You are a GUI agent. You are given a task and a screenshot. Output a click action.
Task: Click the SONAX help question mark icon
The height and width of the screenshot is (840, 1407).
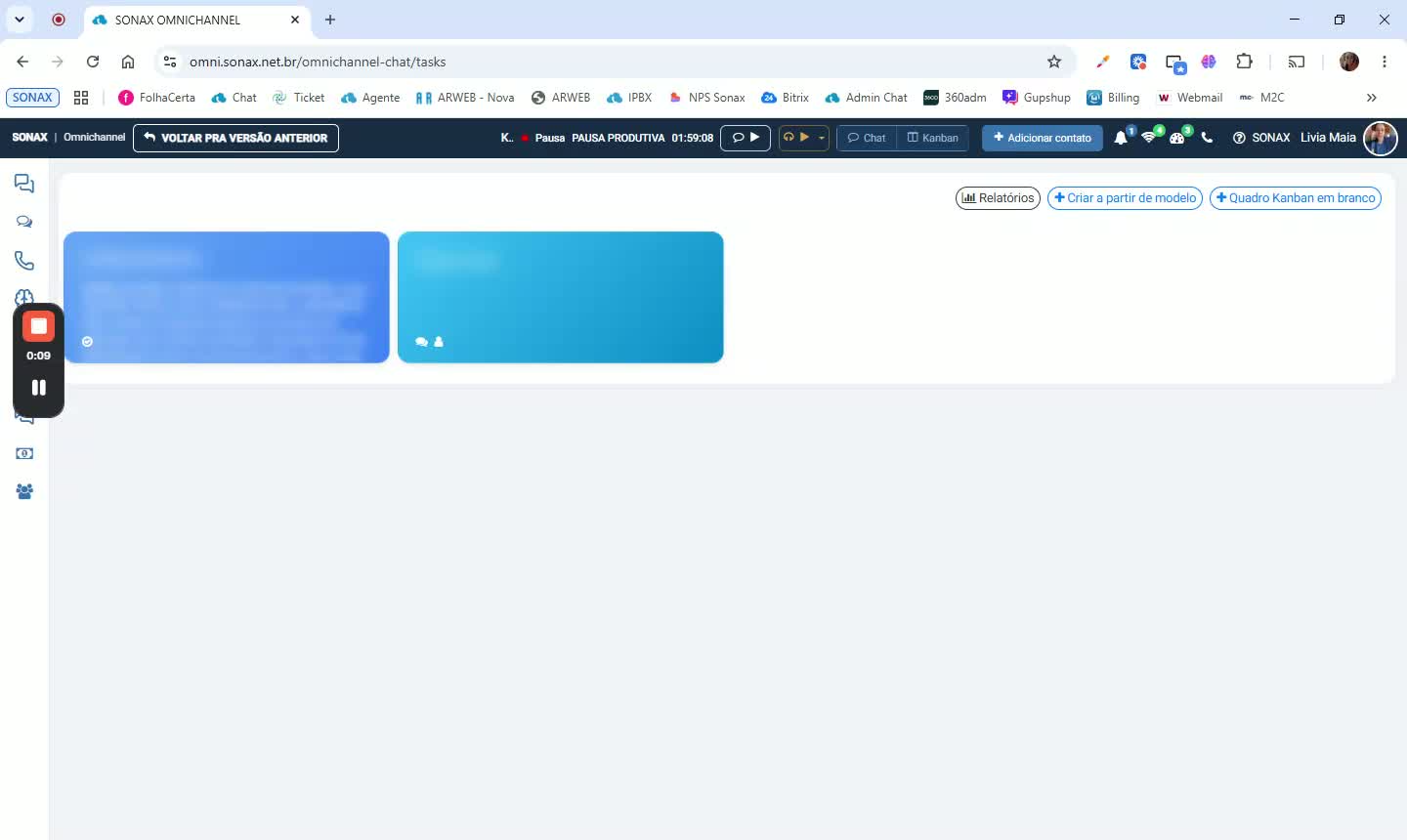pyautogui.click(x=1239, y=138)
